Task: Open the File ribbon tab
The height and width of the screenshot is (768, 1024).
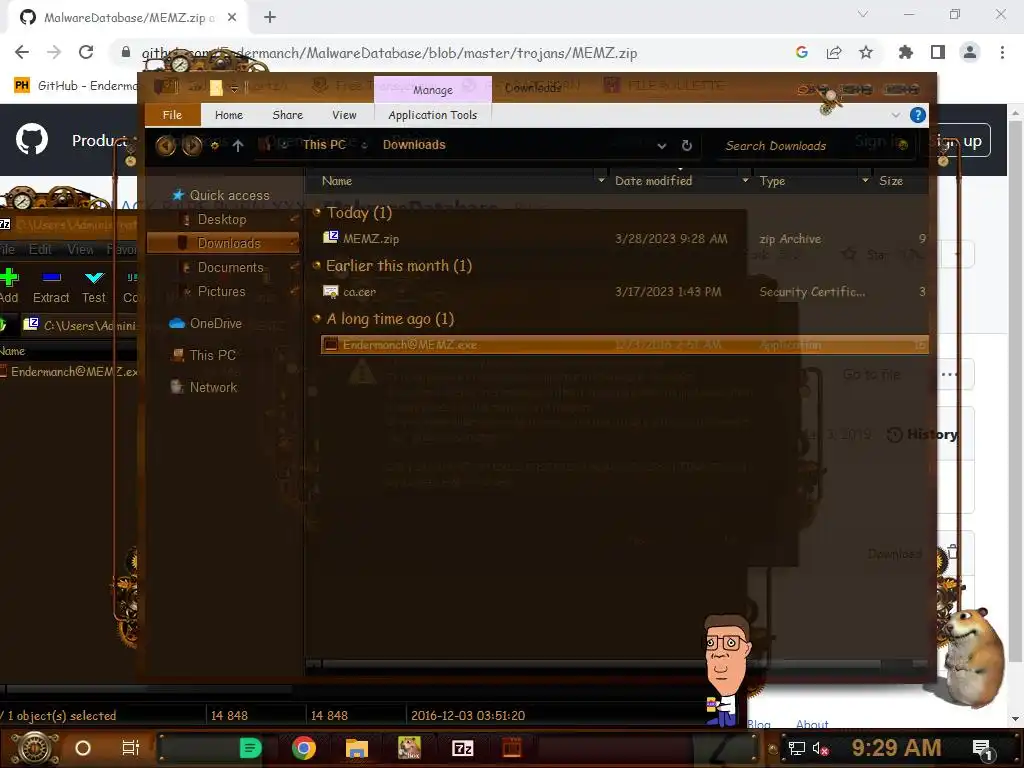Action: pyautogui.click(x=172, y=115)
